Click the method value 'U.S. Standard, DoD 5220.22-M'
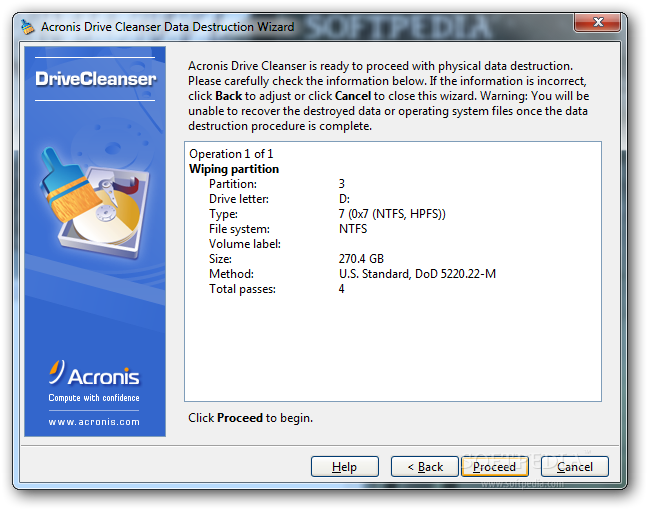The height and width of the screenshot is (510, 648). click(x=417, y=274)
